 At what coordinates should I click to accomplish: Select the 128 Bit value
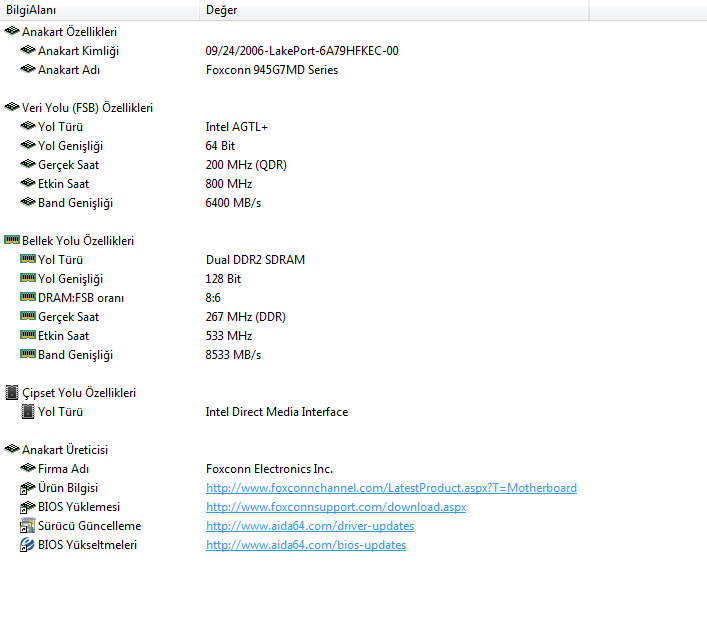[x=223, y=279]
